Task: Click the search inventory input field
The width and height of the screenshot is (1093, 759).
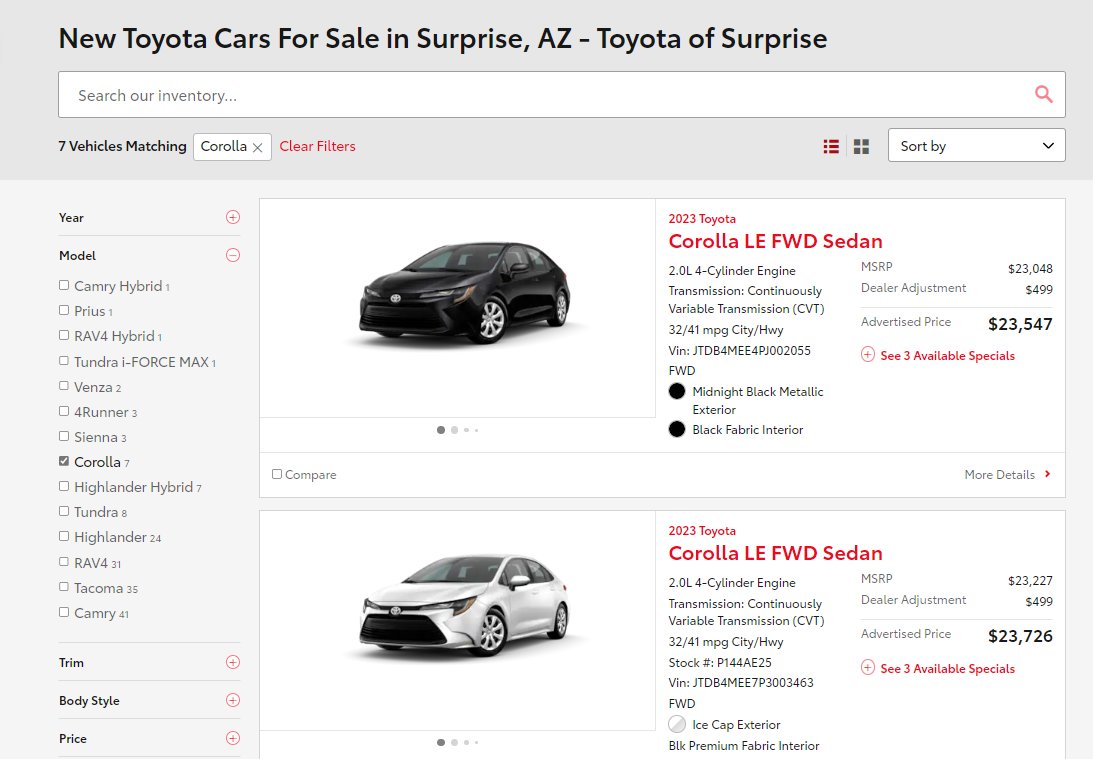Action: click(562, 94)
